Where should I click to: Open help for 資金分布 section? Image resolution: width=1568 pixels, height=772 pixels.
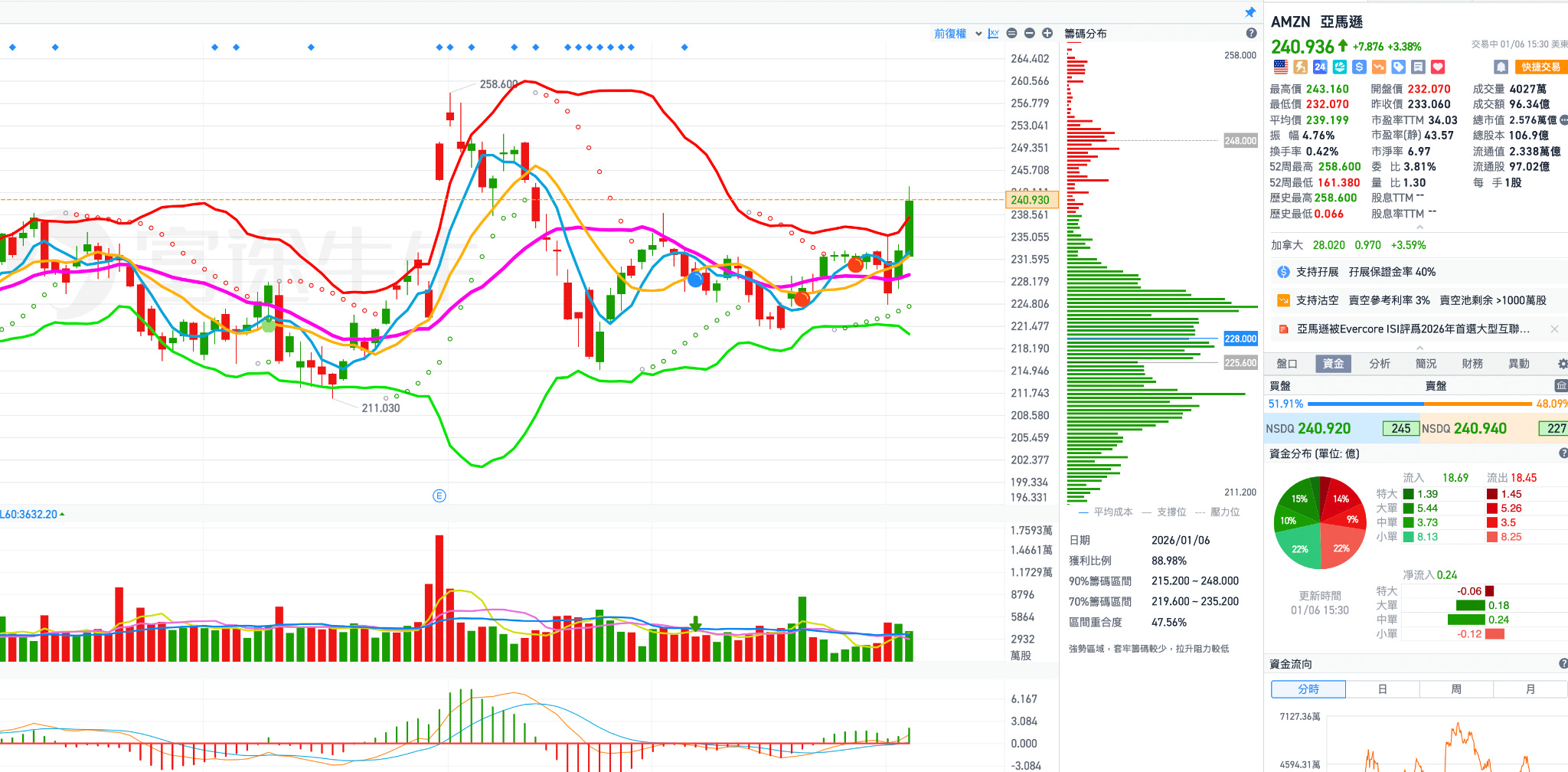[1563, 453]
